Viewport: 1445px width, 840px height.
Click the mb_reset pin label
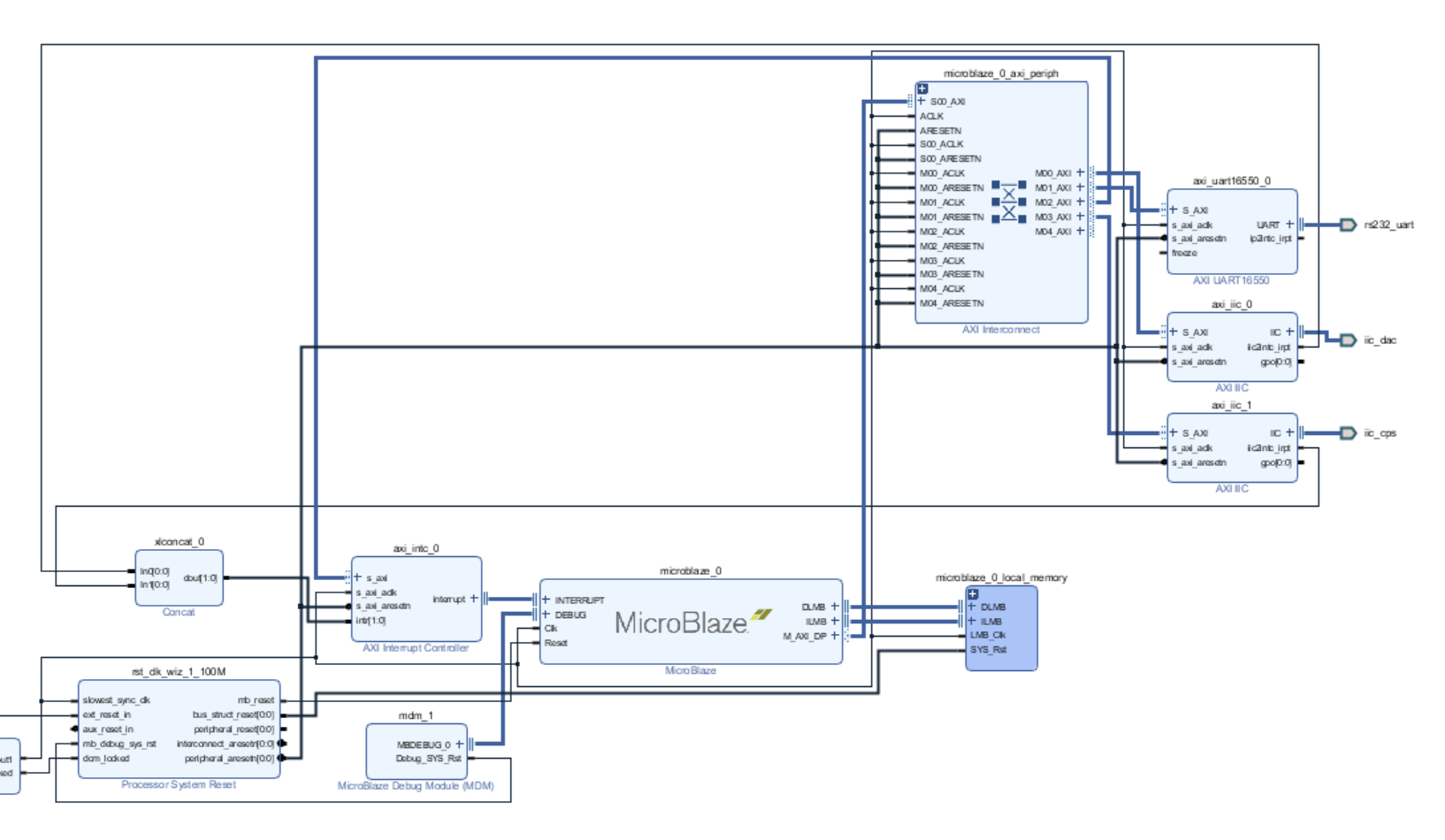256,700
